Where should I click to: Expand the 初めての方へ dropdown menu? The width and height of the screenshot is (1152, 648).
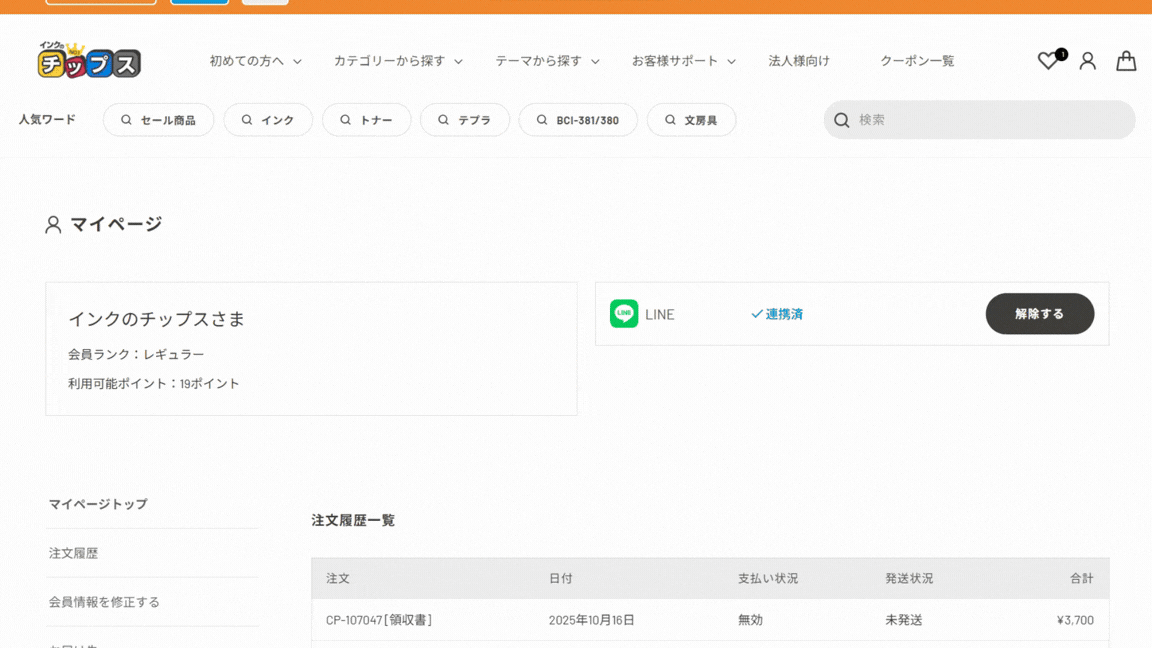[x=255, y=61]
